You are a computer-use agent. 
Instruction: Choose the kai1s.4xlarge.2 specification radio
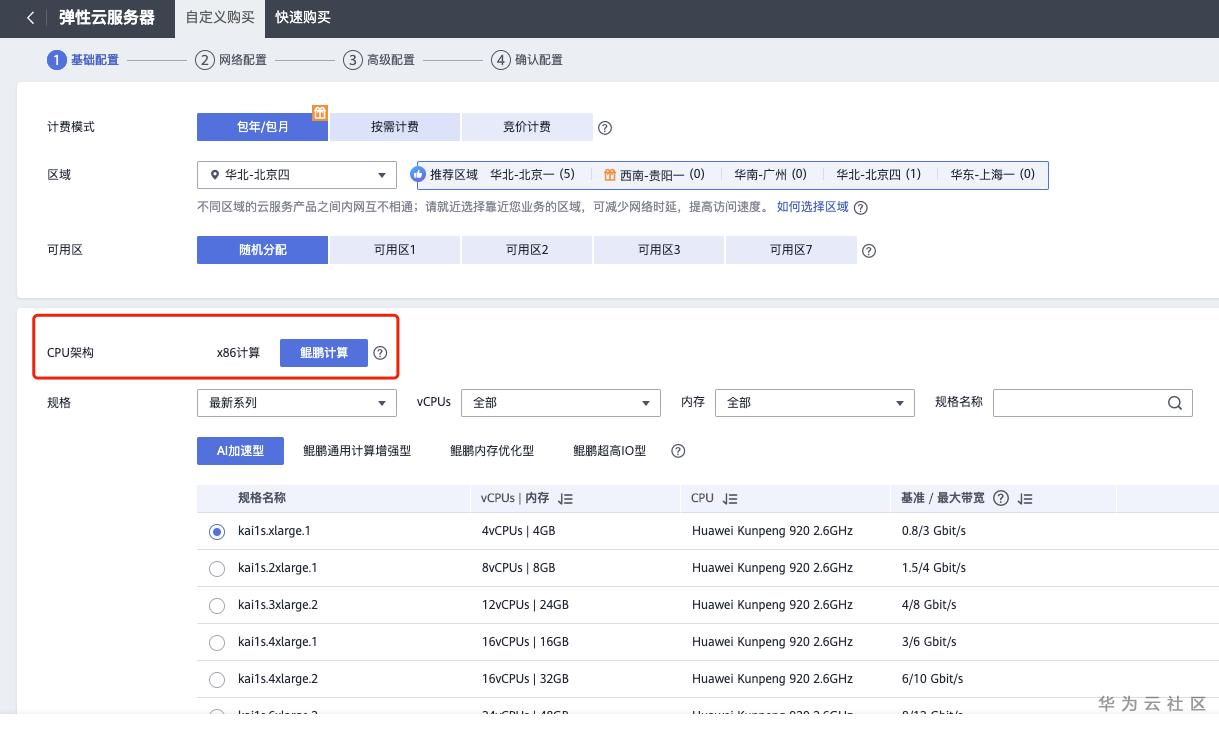217,680
